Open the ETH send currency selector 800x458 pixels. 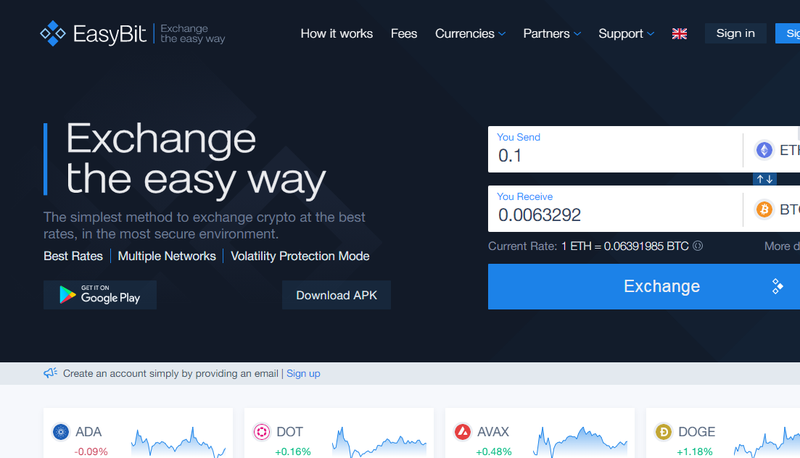click(776, 150)
